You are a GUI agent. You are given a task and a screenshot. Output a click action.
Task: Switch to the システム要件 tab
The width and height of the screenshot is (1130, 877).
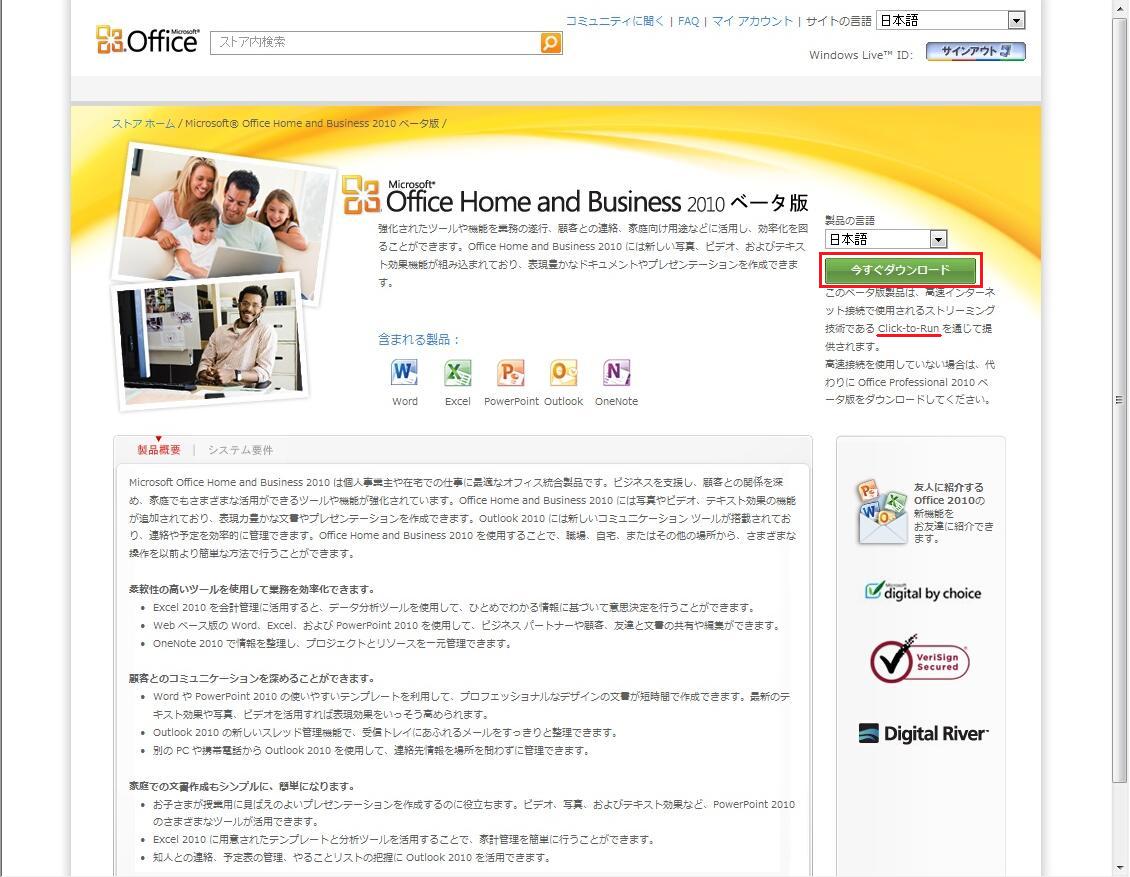[x=241, y=450]
